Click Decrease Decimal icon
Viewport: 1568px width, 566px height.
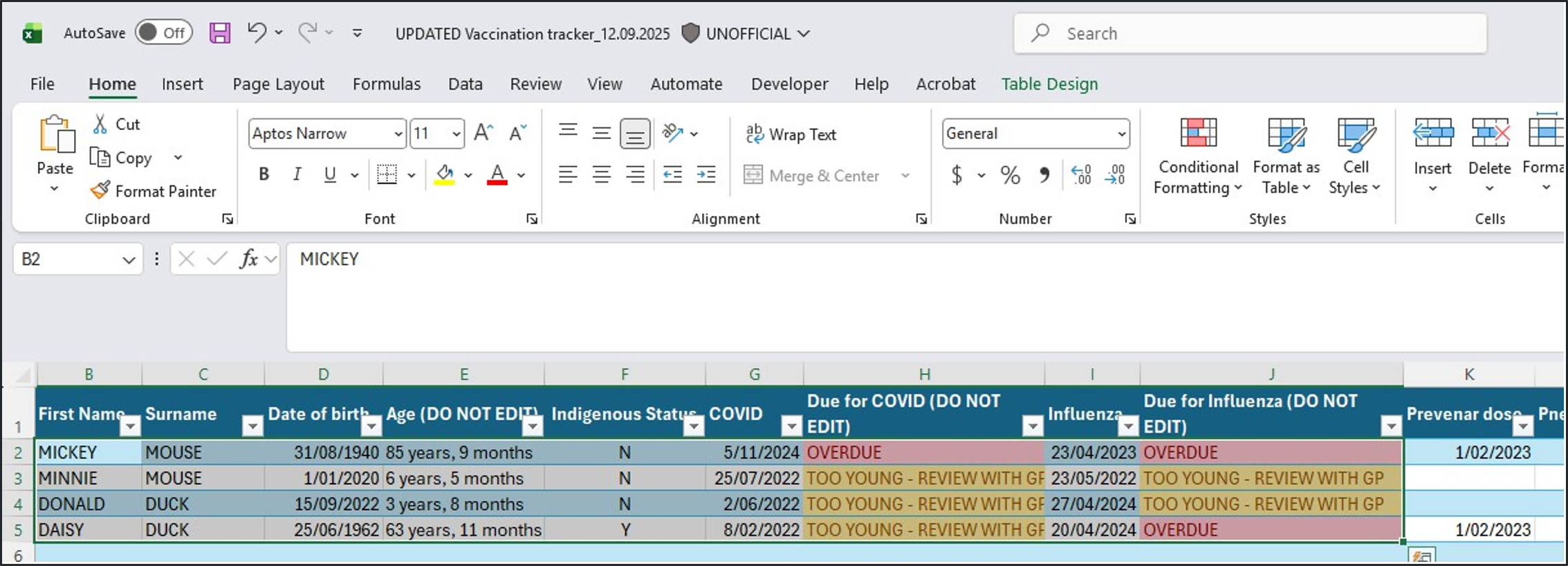1115,174
